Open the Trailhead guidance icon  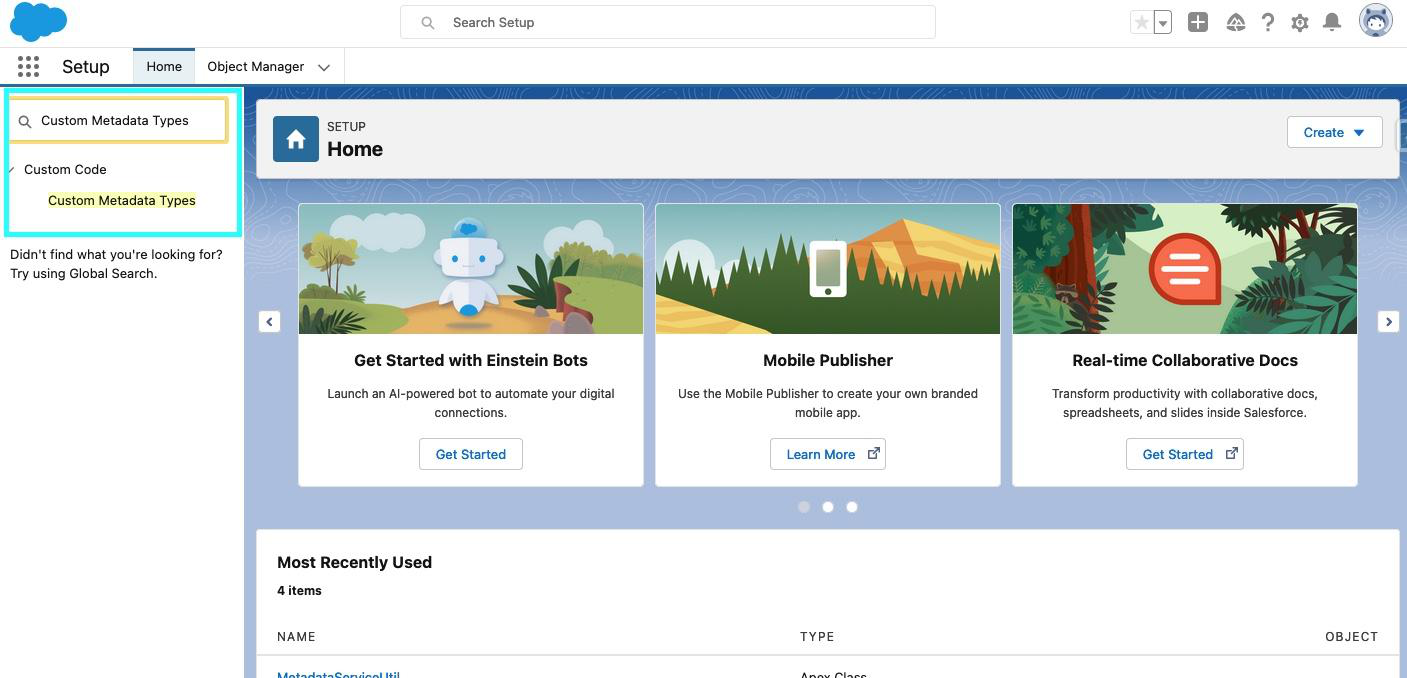pos(1235,22)
